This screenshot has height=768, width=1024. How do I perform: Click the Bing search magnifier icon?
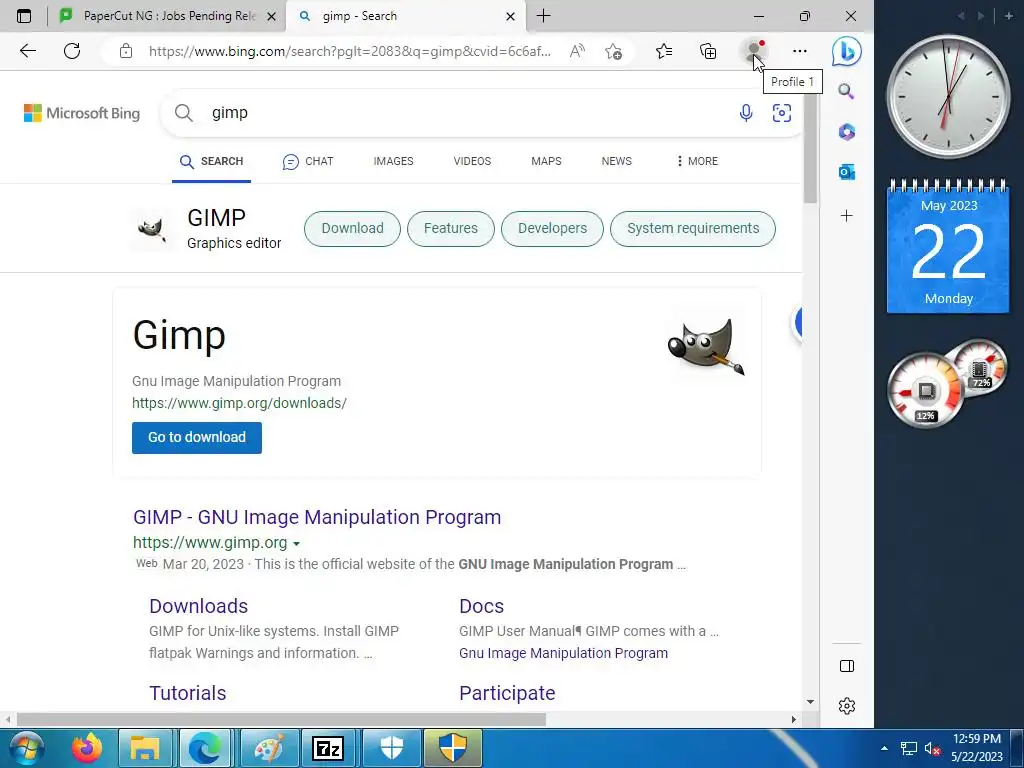[x=184, y=113]
